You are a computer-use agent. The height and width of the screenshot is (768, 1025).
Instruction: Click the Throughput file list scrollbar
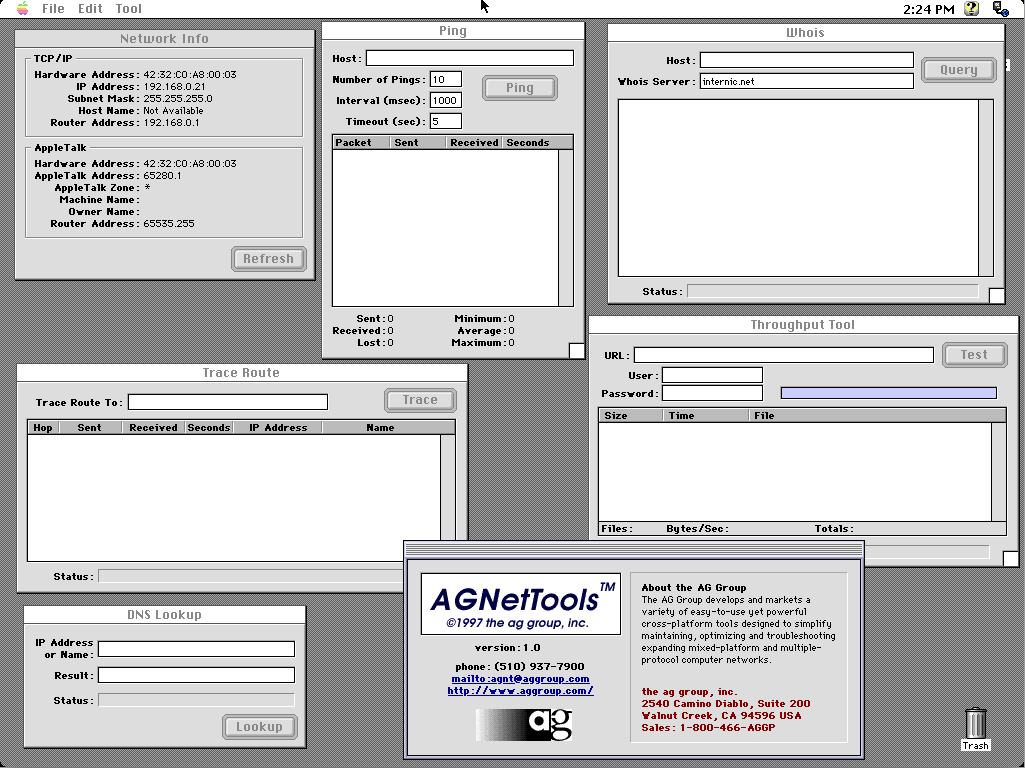click(999, 472)
